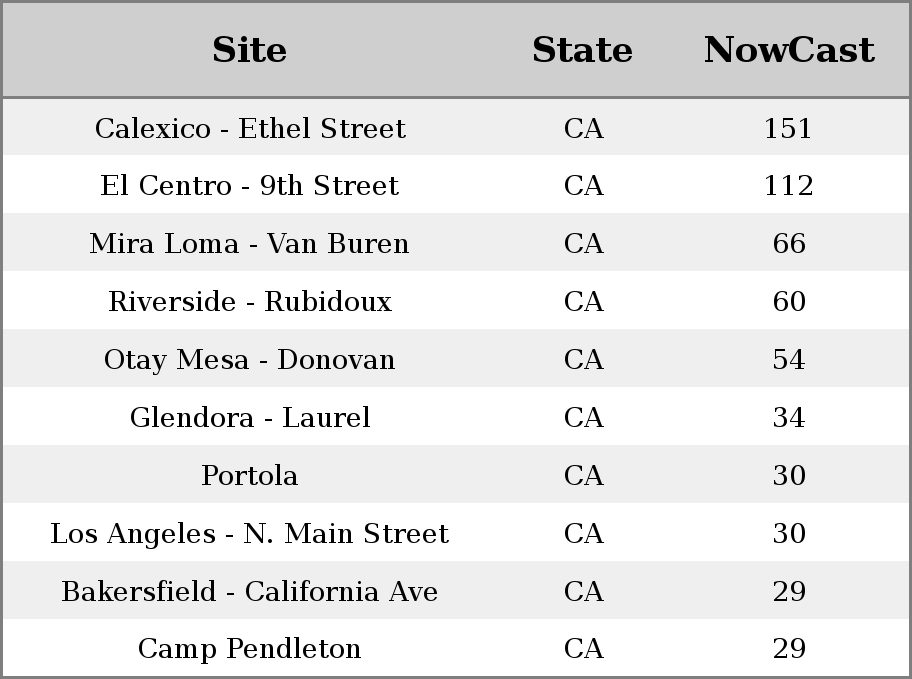Screen dimensions: 912x679
Task: Click the NowCast value 60
Action: [789, 301]
